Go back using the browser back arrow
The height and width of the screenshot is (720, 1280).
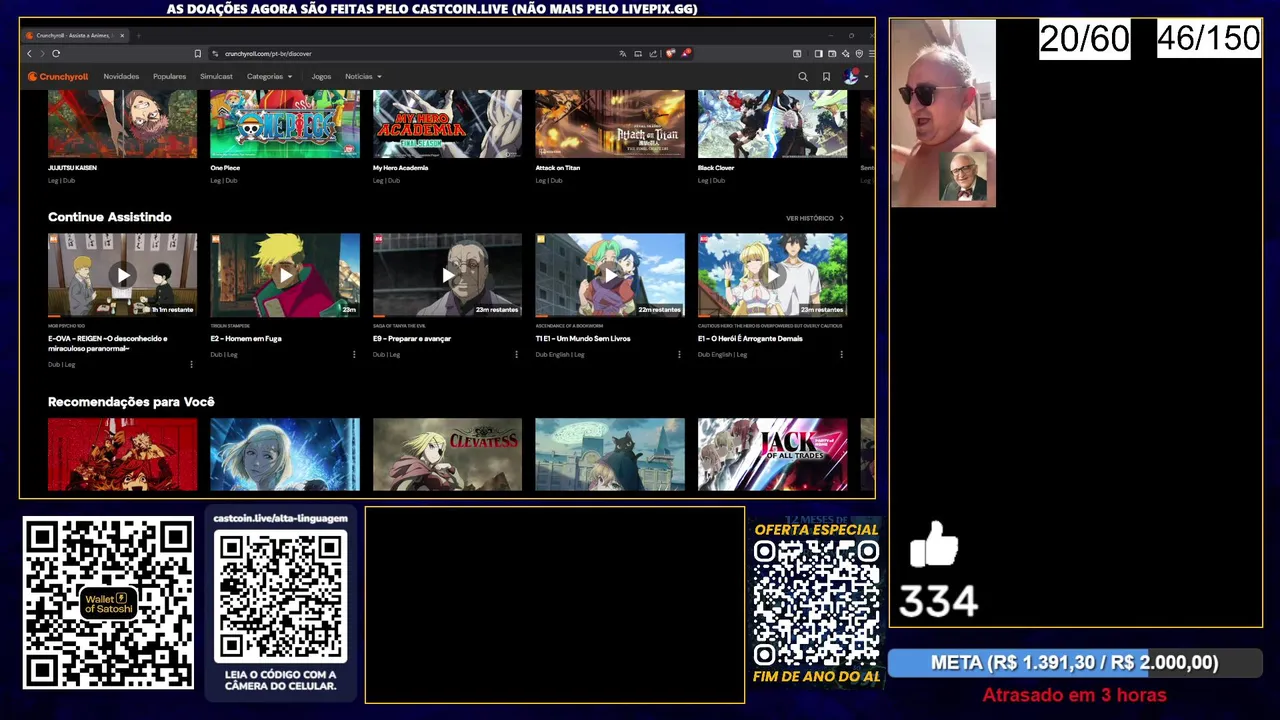click(29, 53)
